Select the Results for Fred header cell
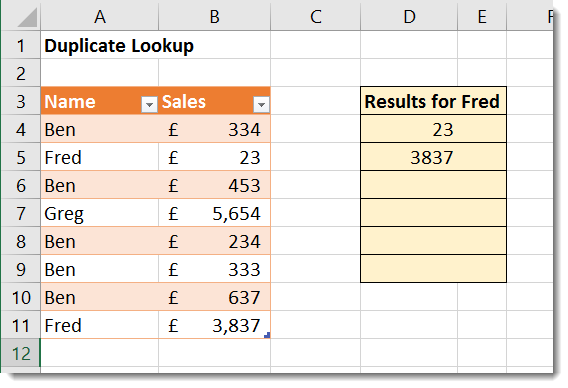Image resolution: width=568 pixels, height=388 pixels. [x=433, y=101]
